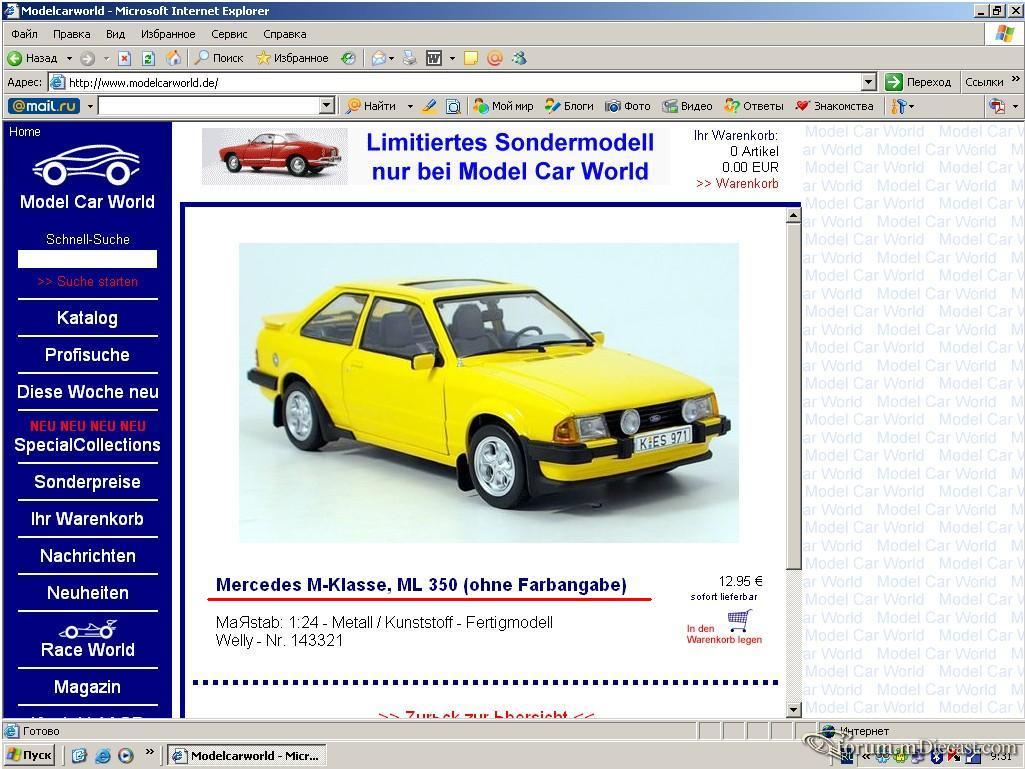Print the page with the printer icon
This screenshot has height=769, width=1025.
(x=410, y=58)
